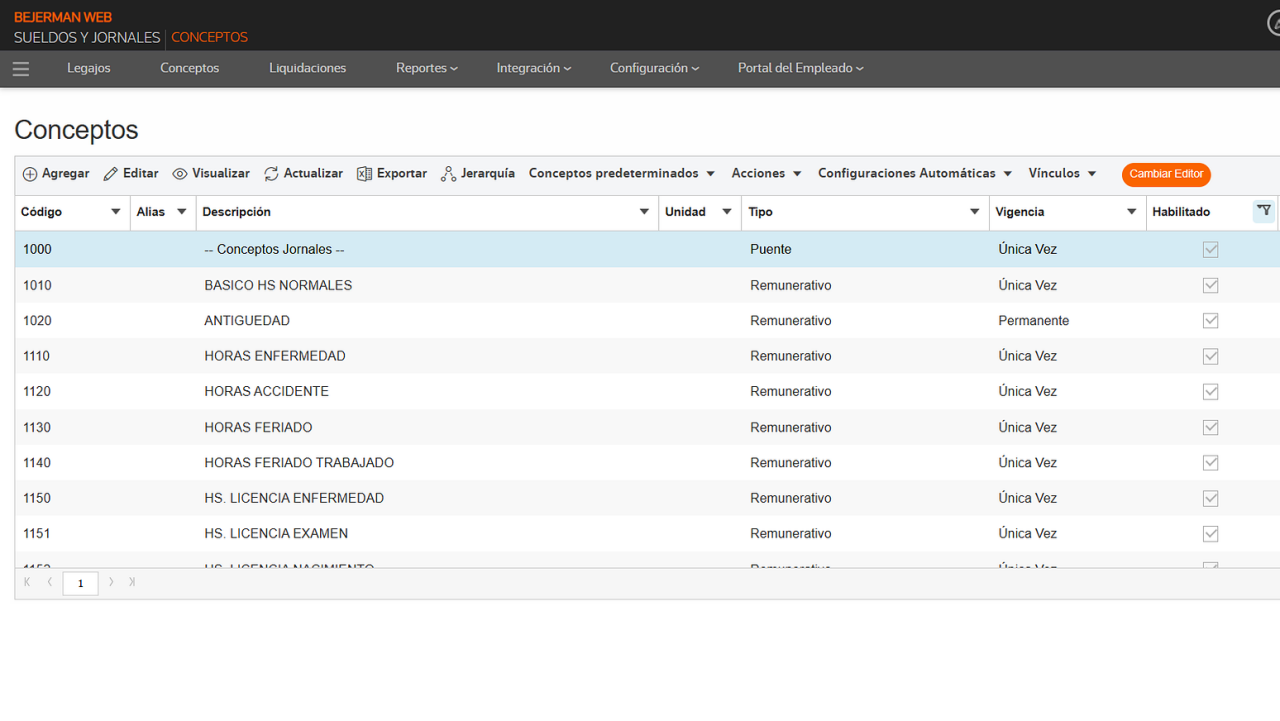
Task: Open the hamburger side menu
Action: point(21,69)
